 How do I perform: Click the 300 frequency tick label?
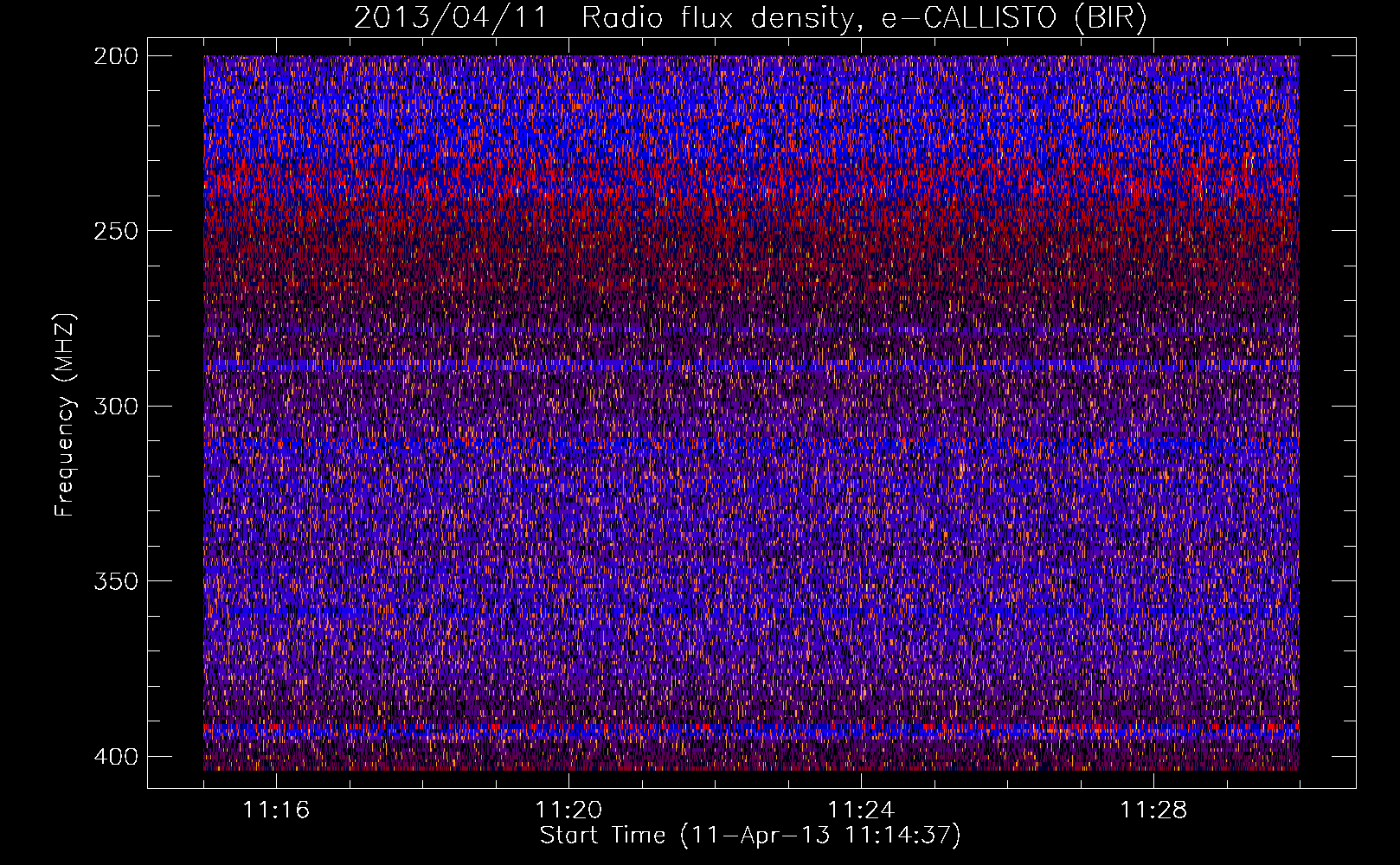point(115,406)
